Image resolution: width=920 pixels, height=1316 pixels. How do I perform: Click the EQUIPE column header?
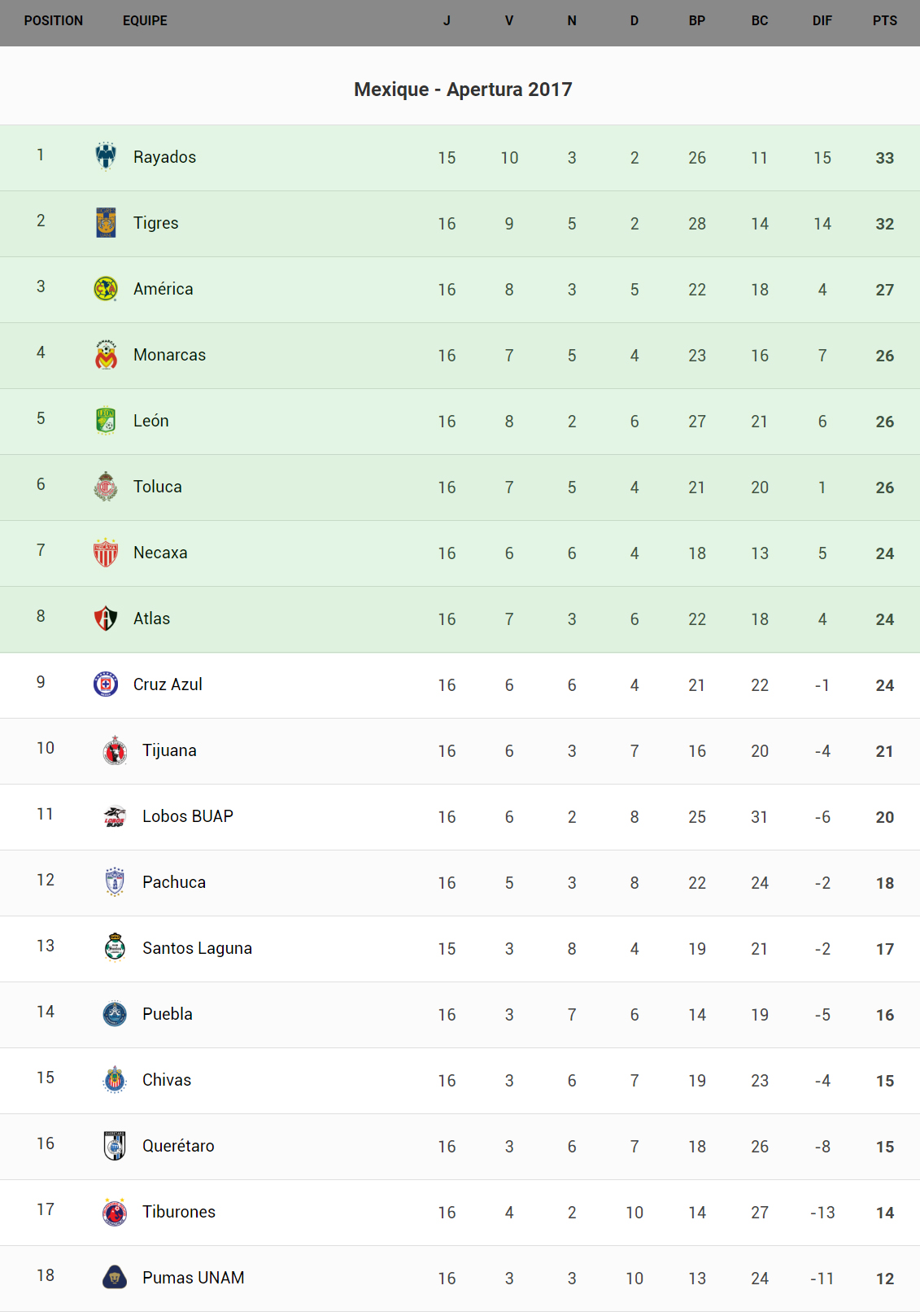145,21
